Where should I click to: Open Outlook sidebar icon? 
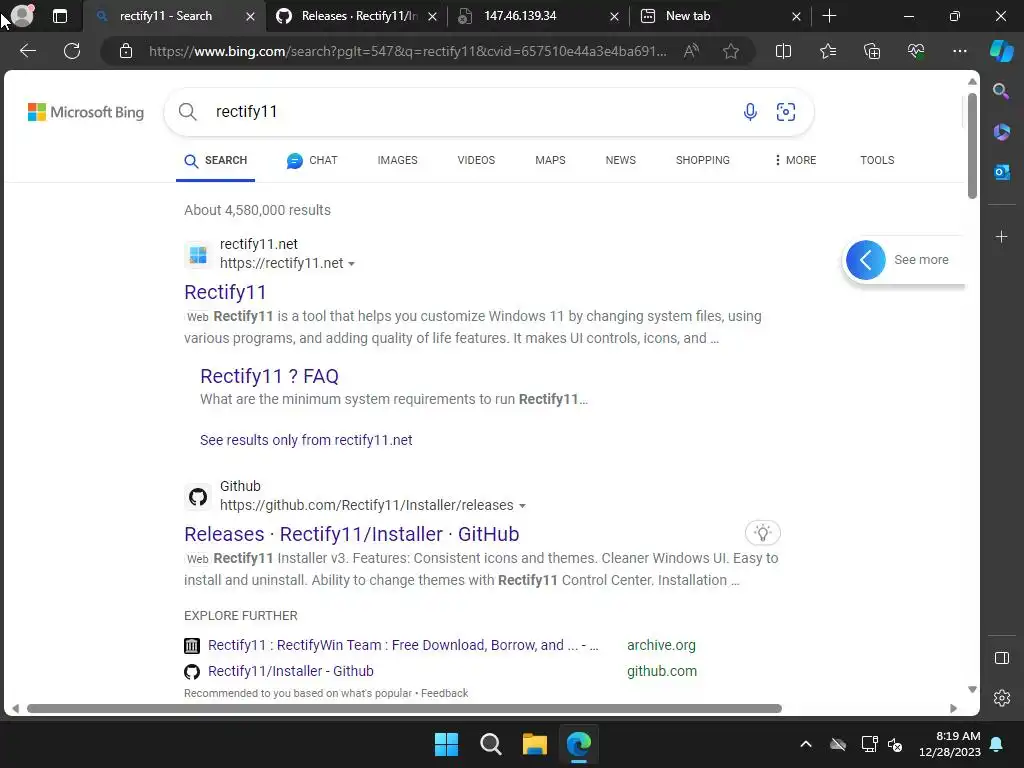tap(1001, 172)
